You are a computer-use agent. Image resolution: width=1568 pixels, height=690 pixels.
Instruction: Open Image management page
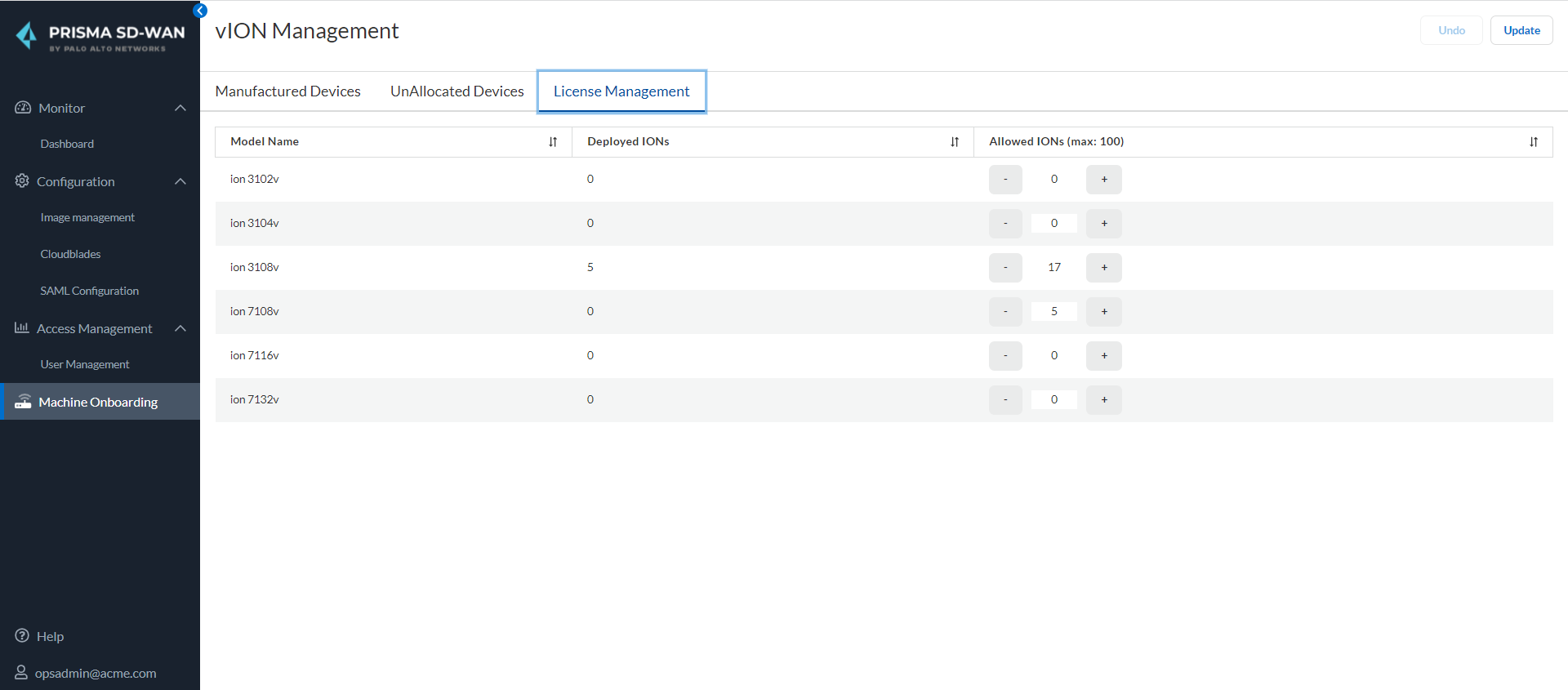coord(87,218)
